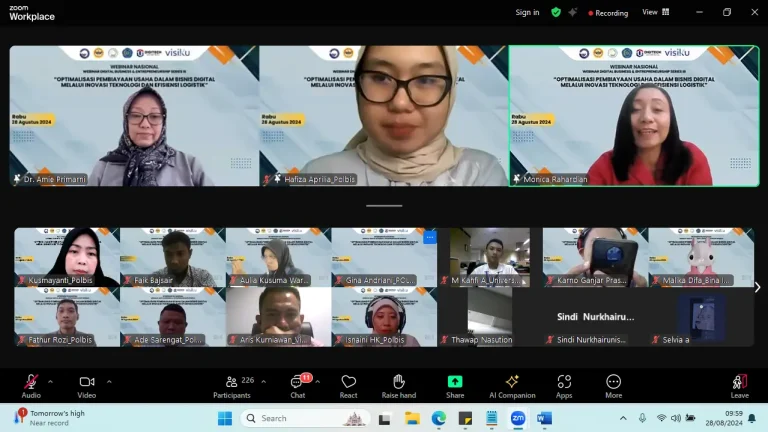Select Fathur Rozi_Polbis video tile

(67, 317)
